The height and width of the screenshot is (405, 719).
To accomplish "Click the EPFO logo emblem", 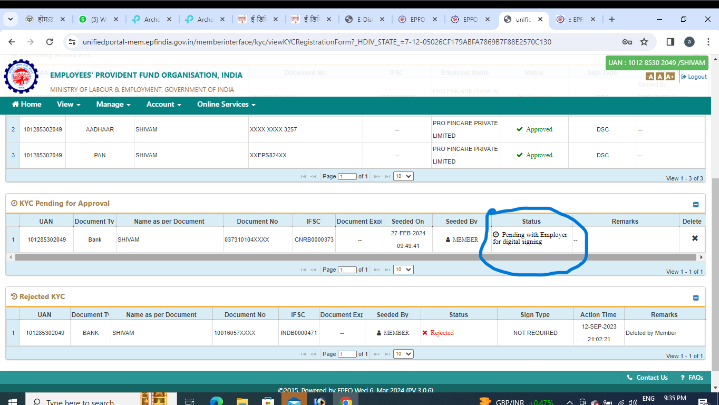I will coord(21,77).
